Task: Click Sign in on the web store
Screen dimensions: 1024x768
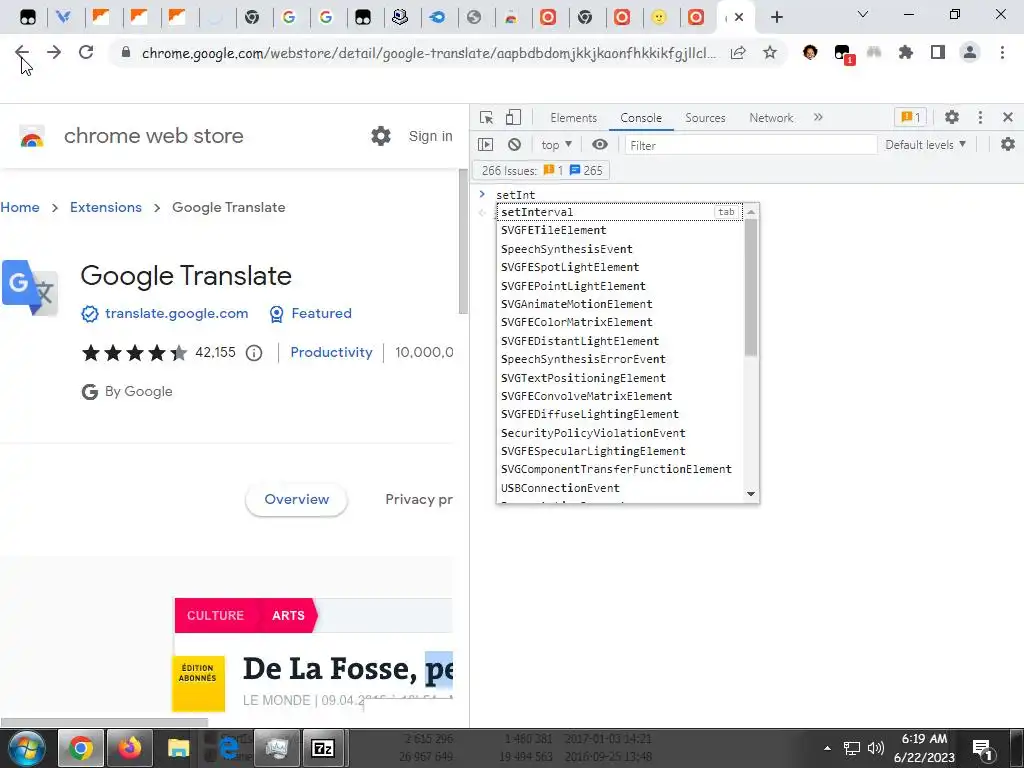Action: point(430,136)
